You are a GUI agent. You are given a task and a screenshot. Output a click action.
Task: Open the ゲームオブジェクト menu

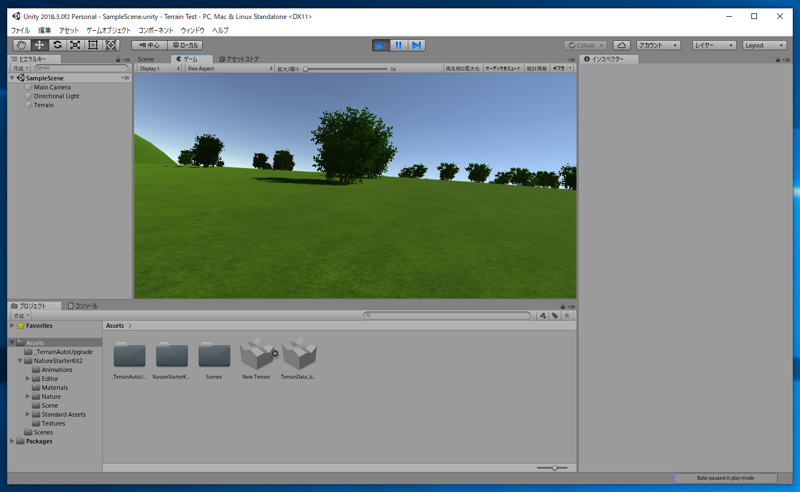108,31
